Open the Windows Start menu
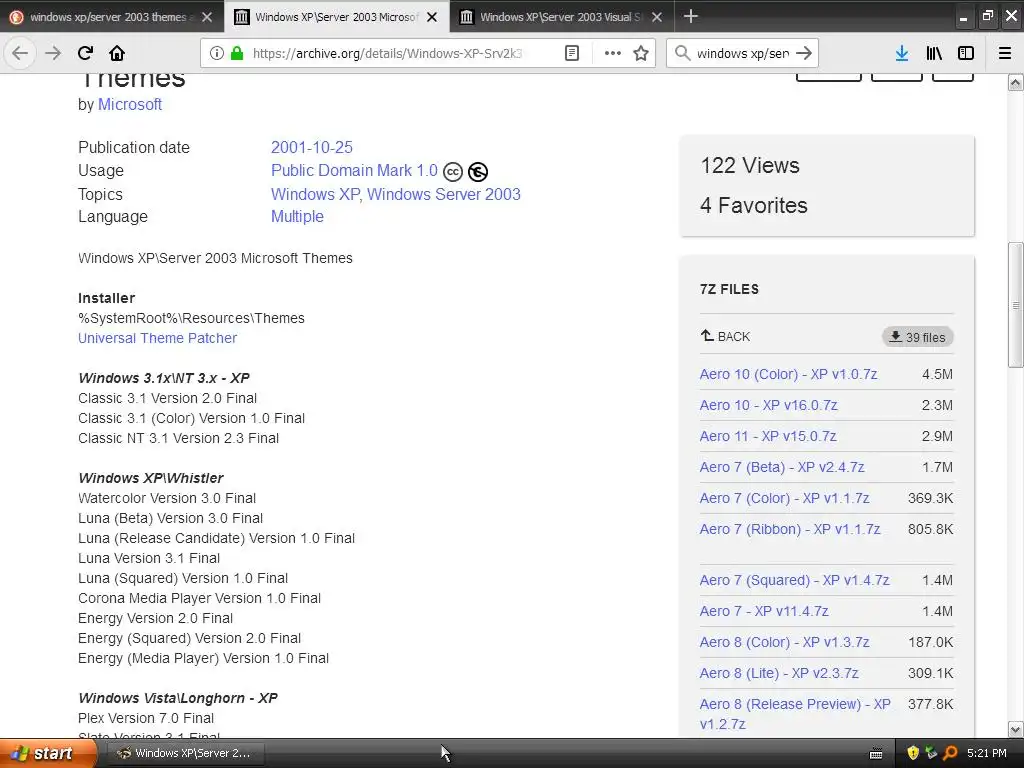This screenshot has width=1024, height=768. 48,753
